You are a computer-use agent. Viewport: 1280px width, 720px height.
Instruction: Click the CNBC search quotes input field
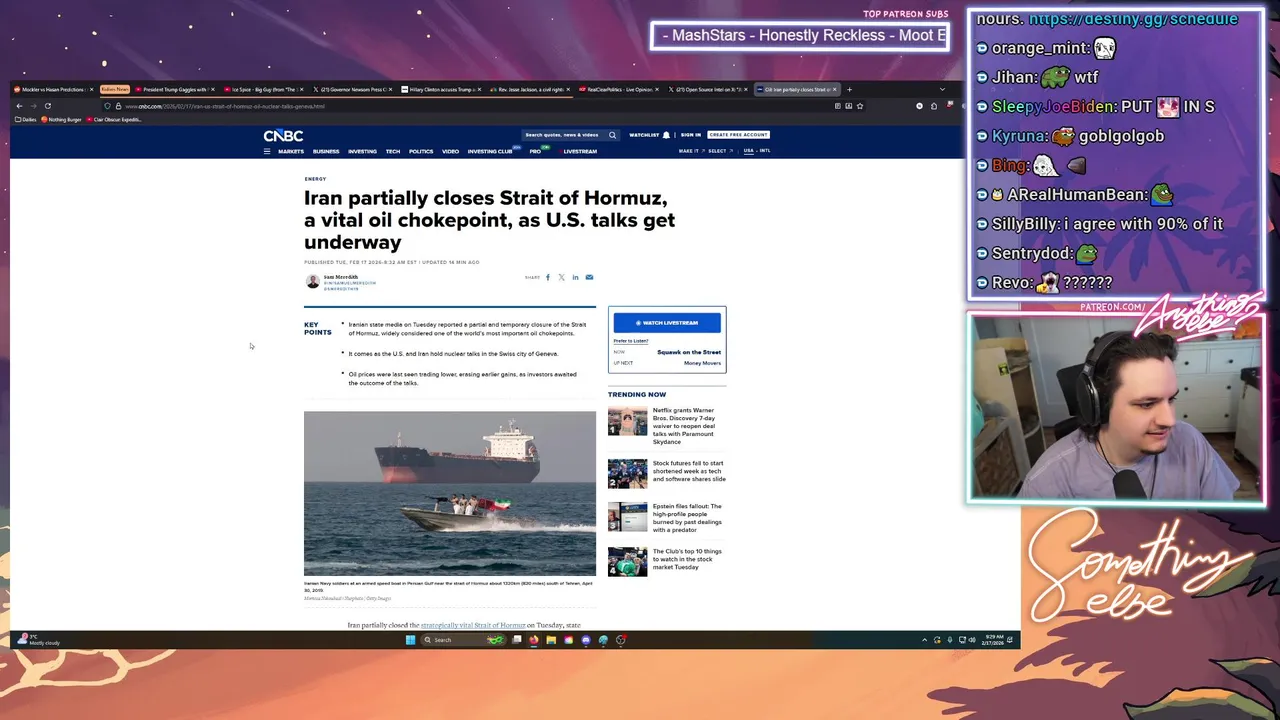(563, 135)
